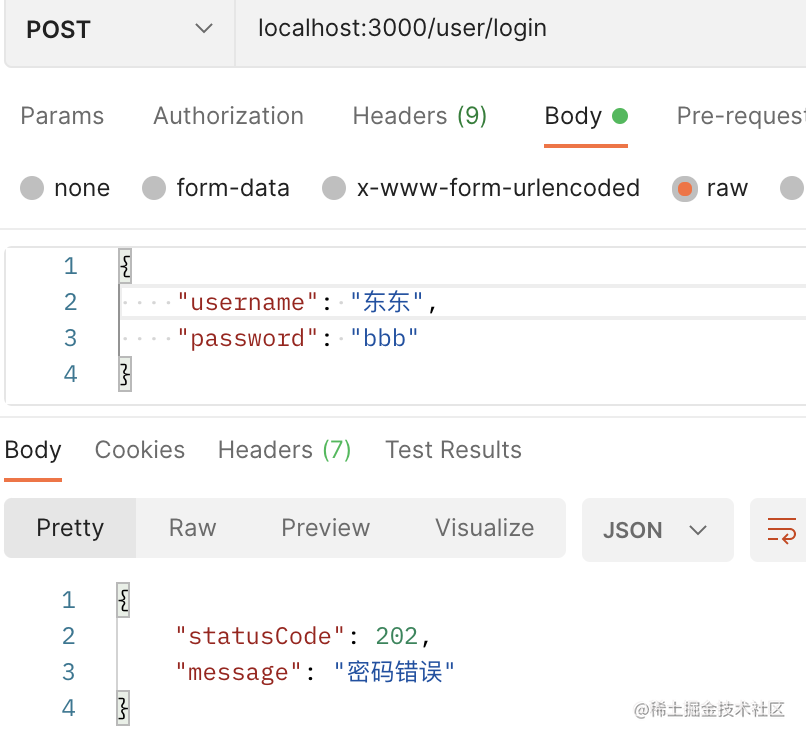Go to request Headers (9) tab

click(419, 116)
